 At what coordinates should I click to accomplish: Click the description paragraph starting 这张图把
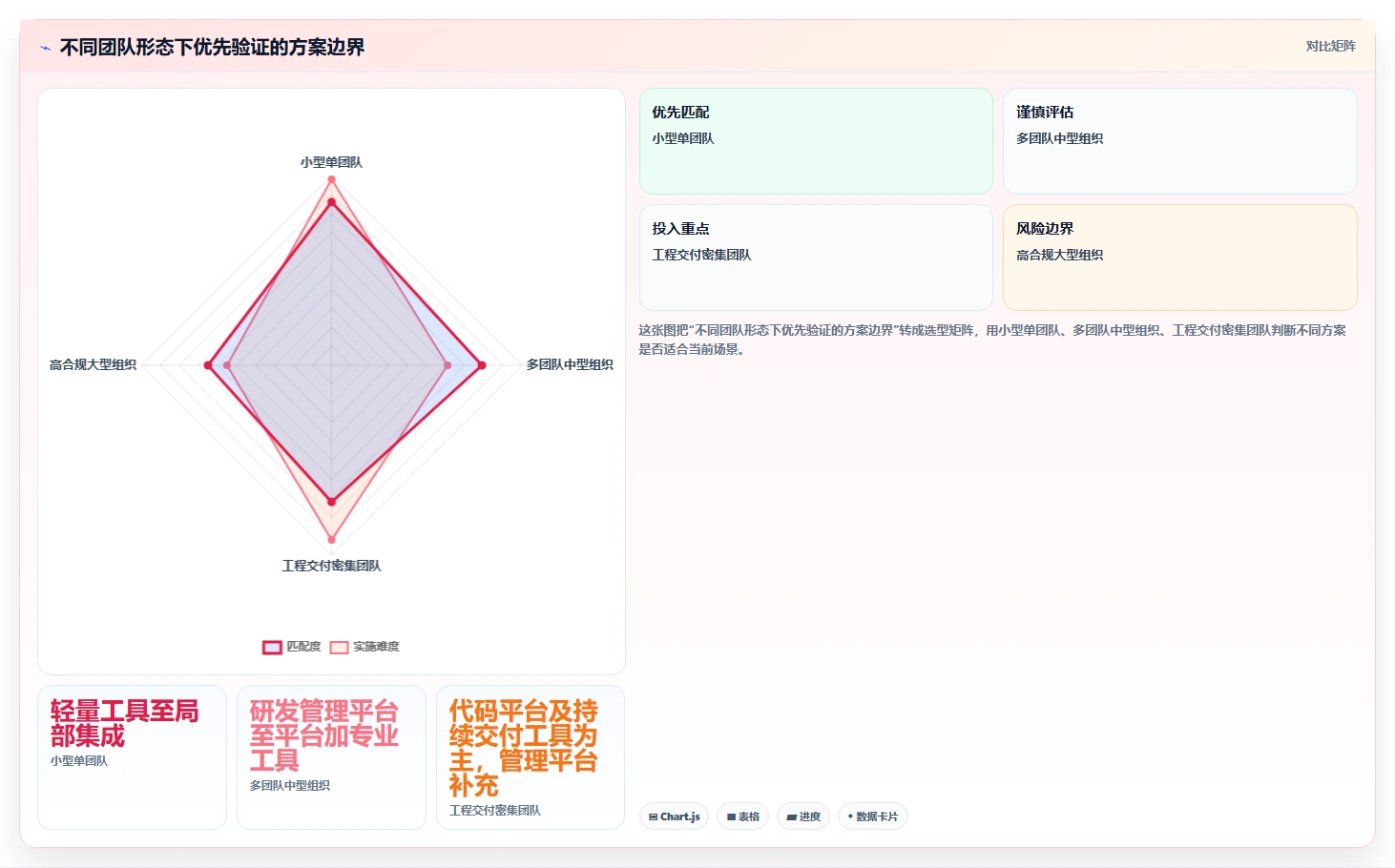click(x=992, y=340)
